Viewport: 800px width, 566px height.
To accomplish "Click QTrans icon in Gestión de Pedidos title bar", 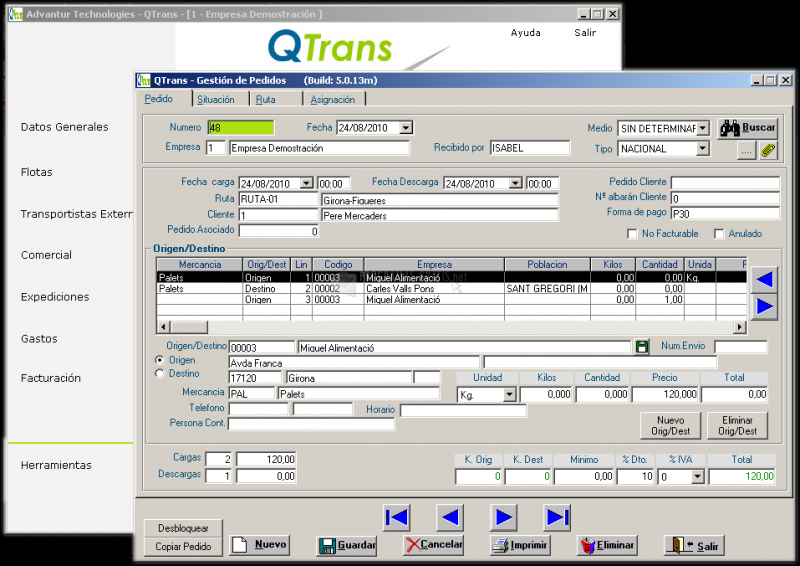I will click(x=144, y=80).
